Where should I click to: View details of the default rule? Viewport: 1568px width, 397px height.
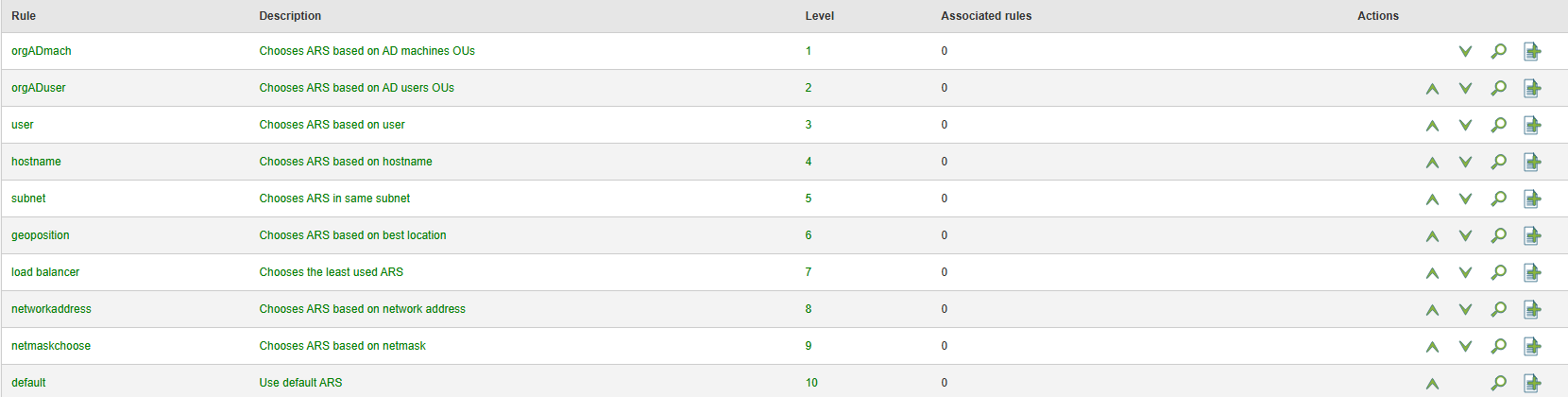tap(1498, 383)
